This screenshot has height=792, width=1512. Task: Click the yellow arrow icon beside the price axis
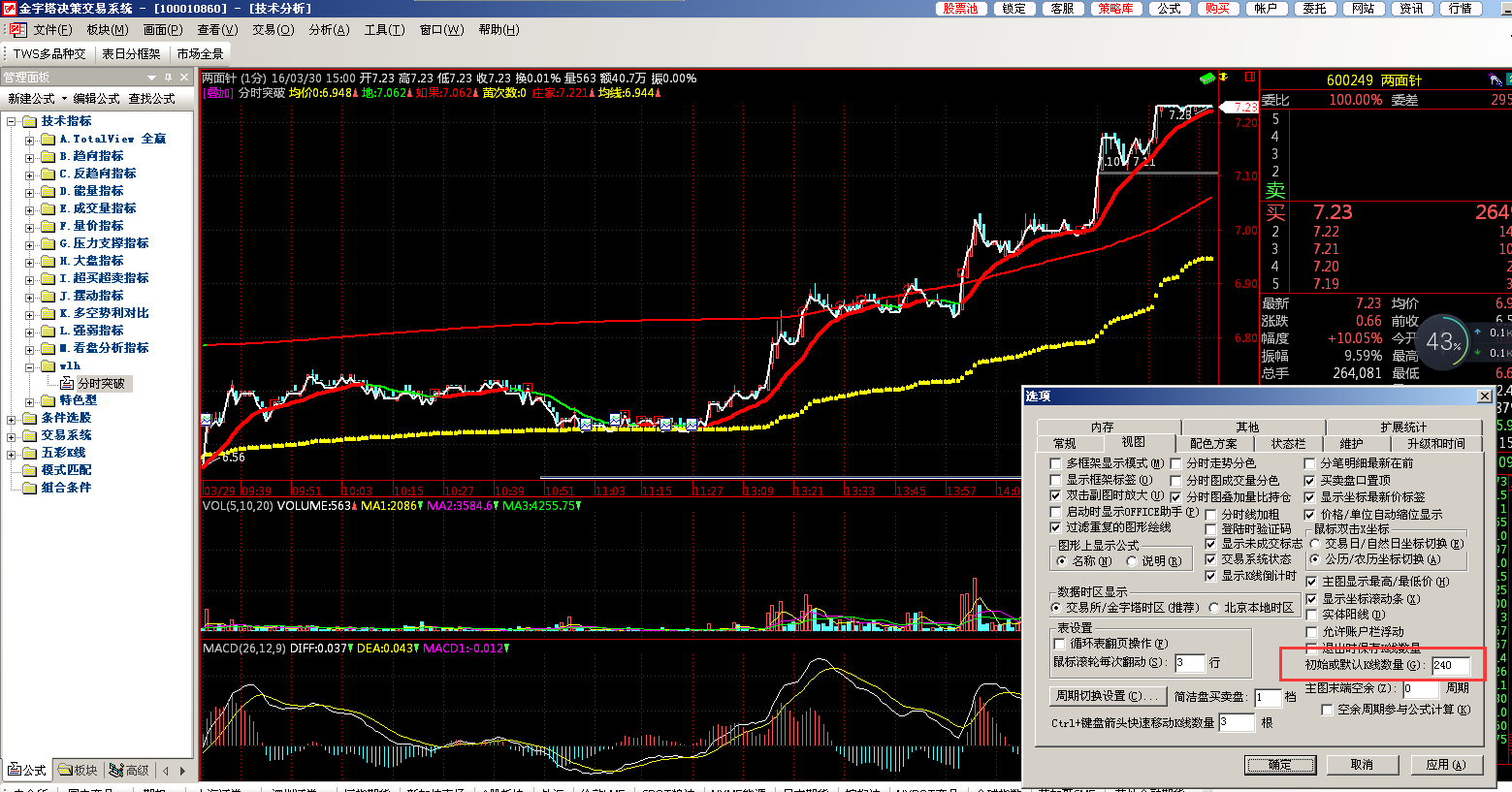1224,77
